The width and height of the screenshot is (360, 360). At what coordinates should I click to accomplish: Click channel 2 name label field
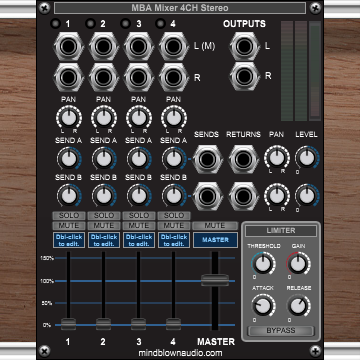coord(104,240)
